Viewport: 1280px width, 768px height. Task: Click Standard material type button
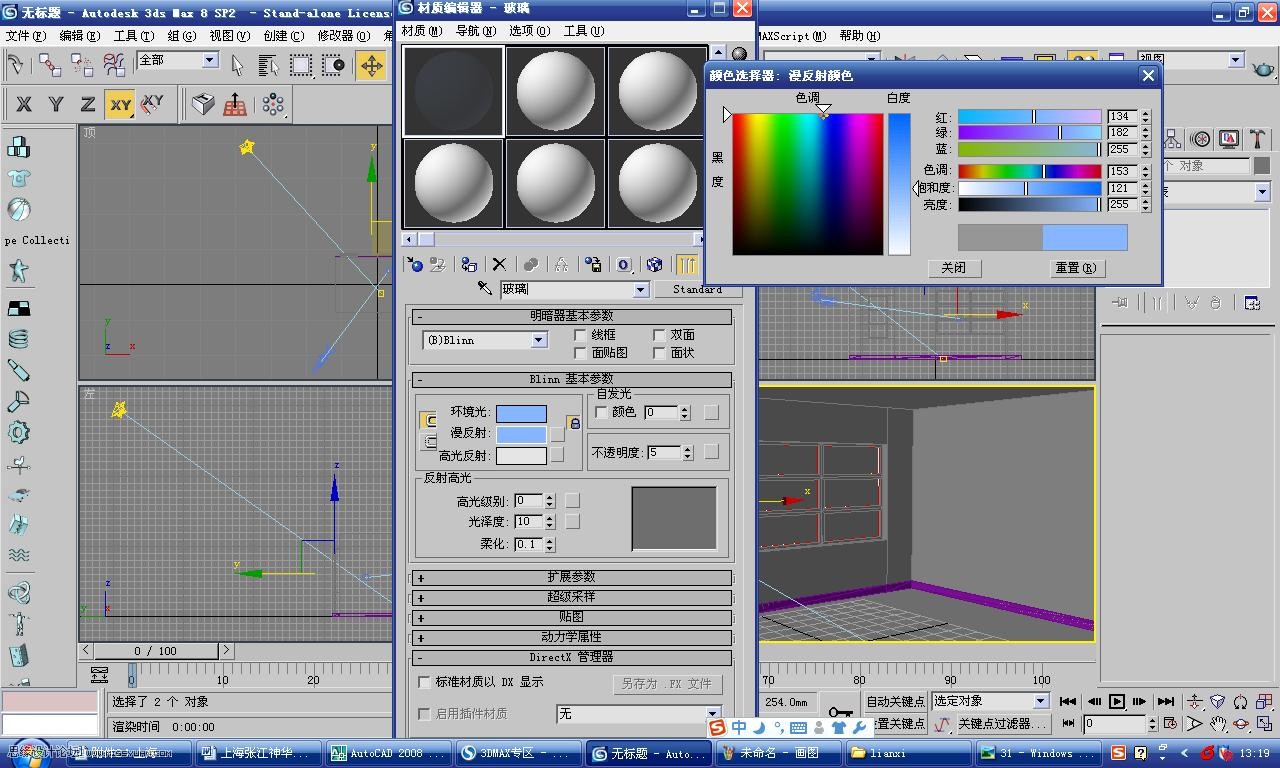[697, 290]
